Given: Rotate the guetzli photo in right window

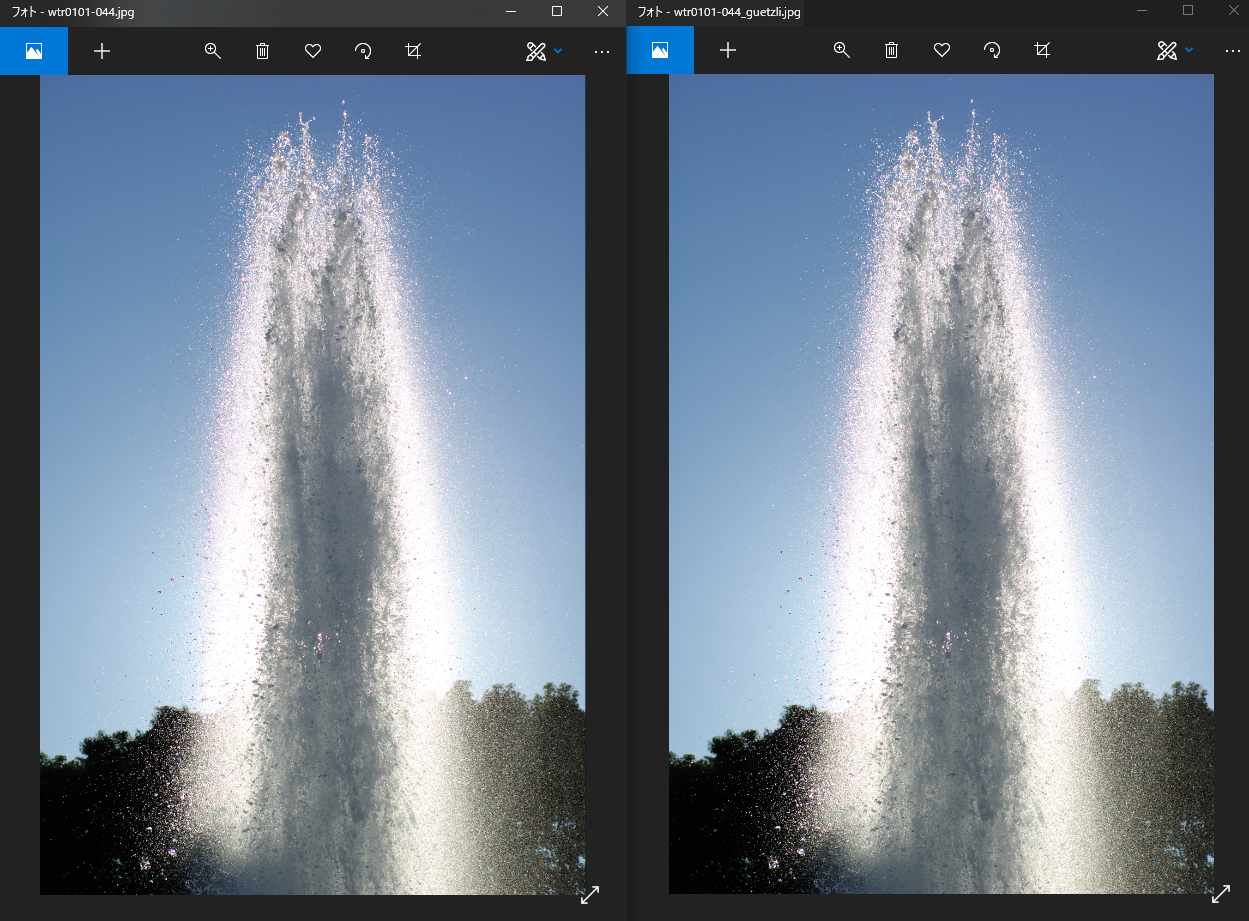Looking at the screenshot, I should [992, 50].
